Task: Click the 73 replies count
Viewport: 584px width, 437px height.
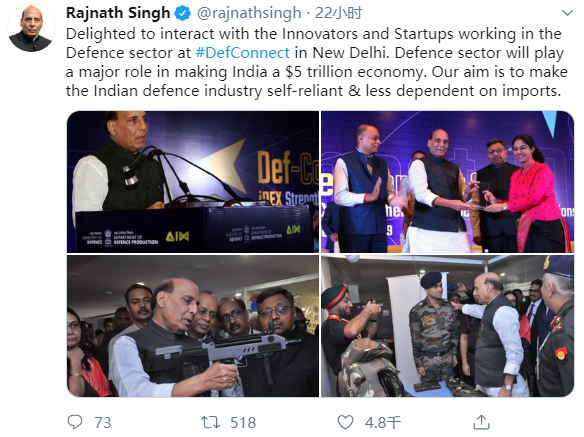Action: click(x=103, y=423)
